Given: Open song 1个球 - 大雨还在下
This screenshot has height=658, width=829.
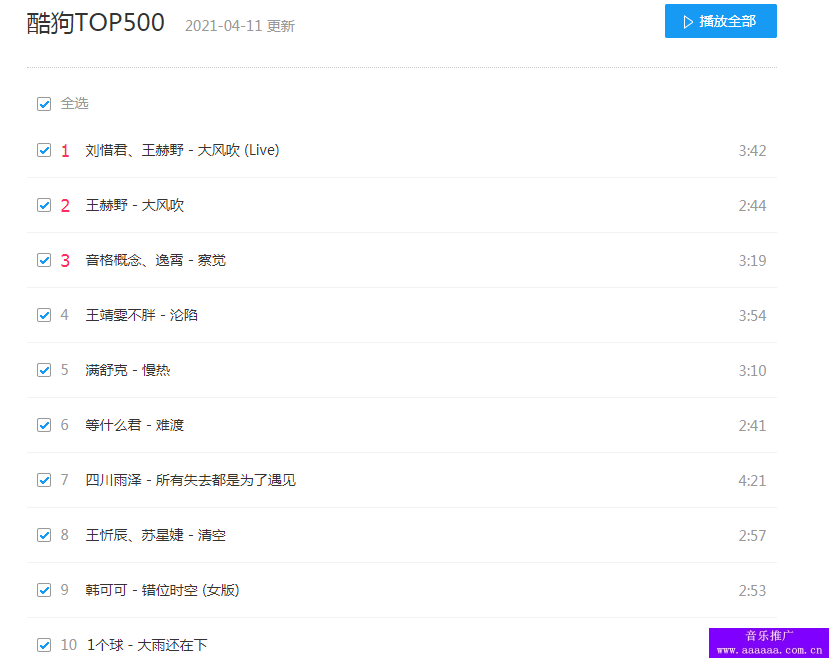Looking at the screenshot, I should click(147, 645).
